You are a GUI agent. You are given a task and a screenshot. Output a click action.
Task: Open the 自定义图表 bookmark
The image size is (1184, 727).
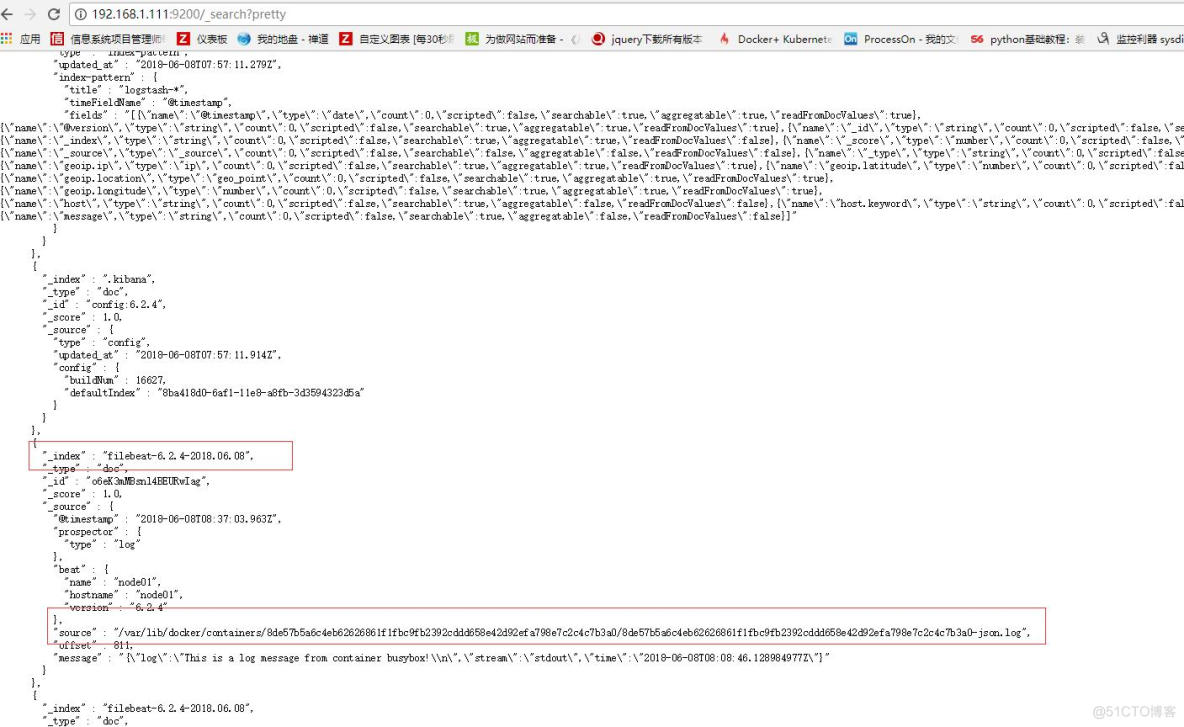pyautogui.click(x=396, y=39)
